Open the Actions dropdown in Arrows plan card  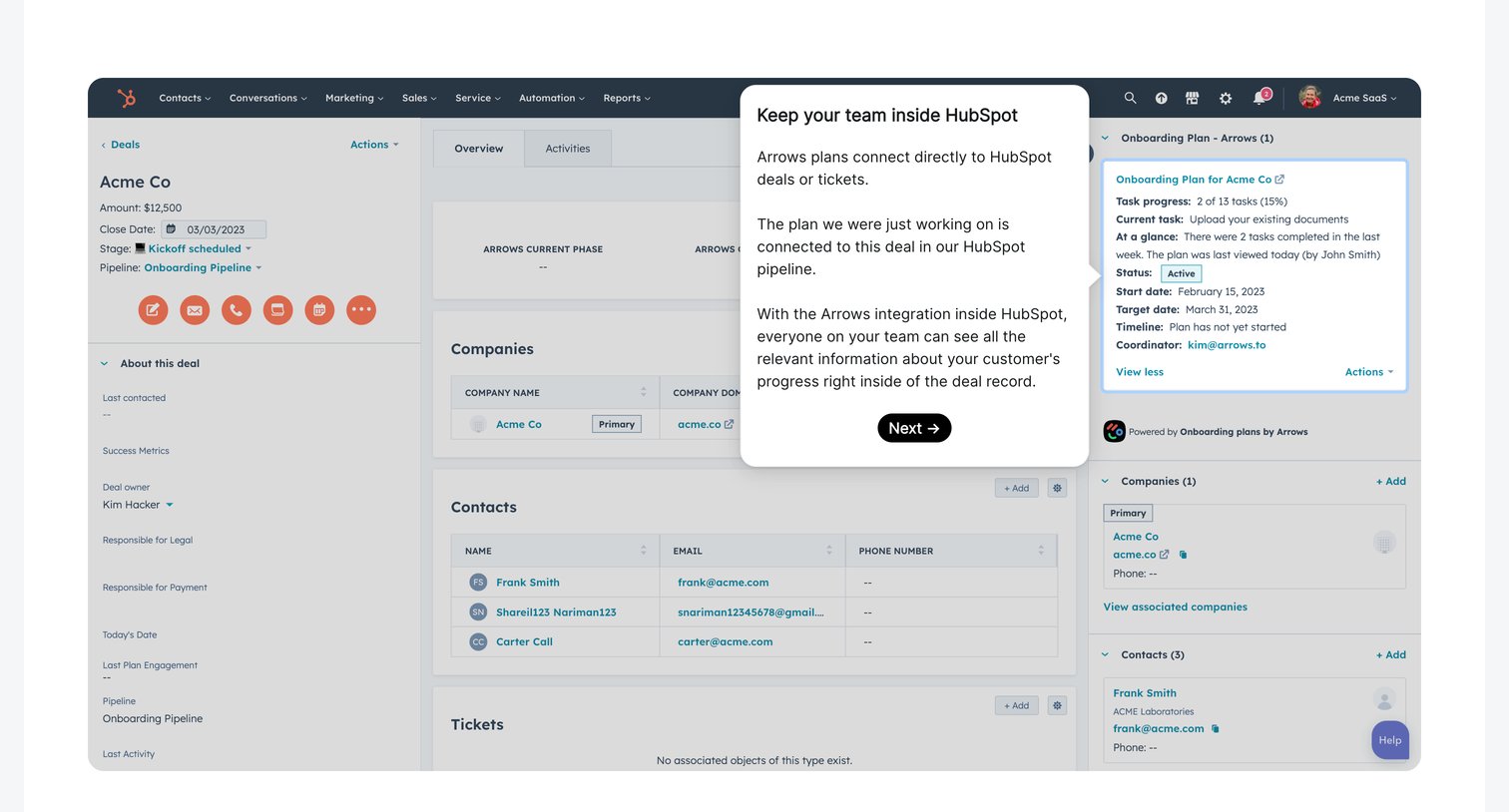click(x=1369, y=372)
